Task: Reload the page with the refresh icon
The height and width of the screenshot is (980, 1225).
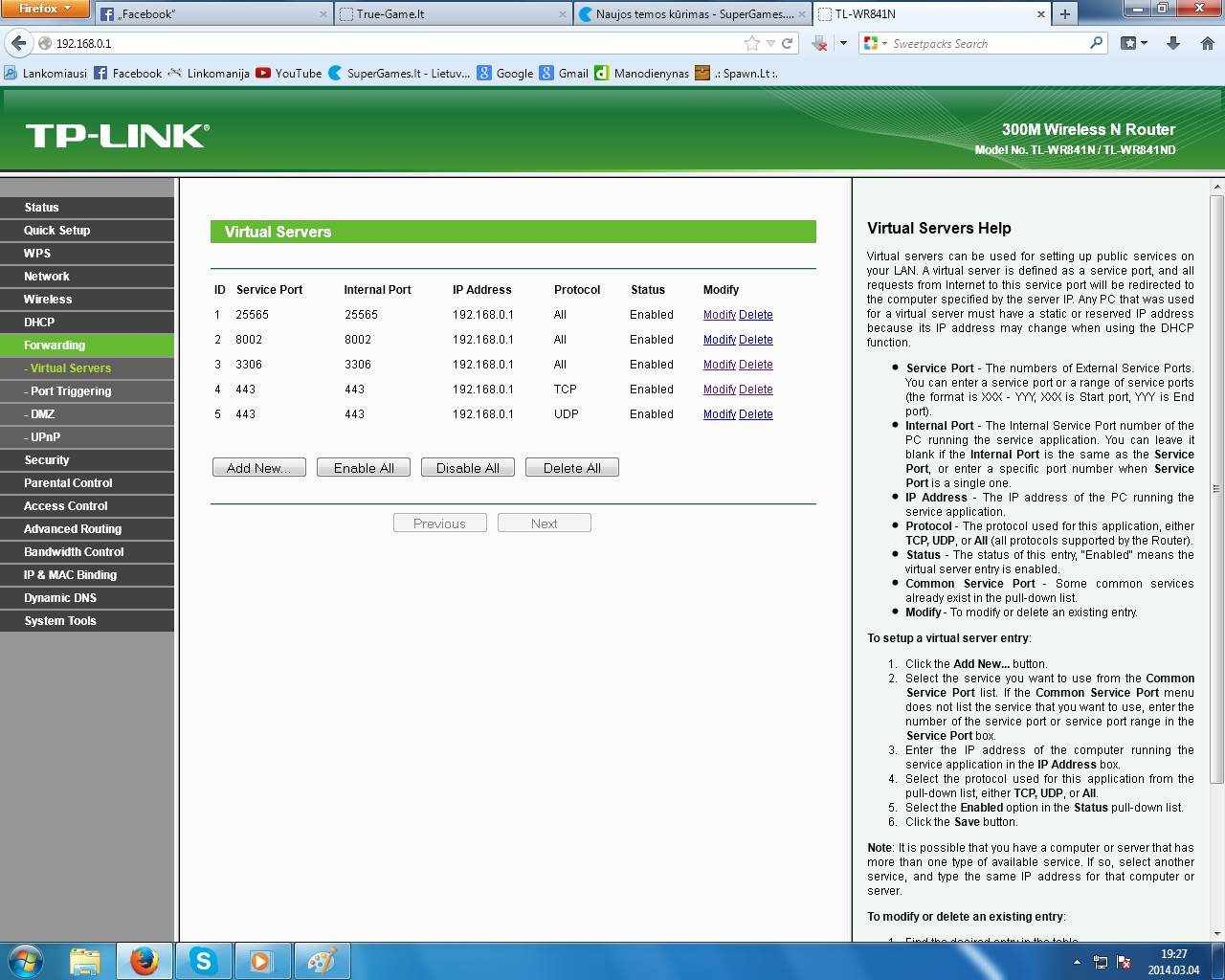Action: 787,43
